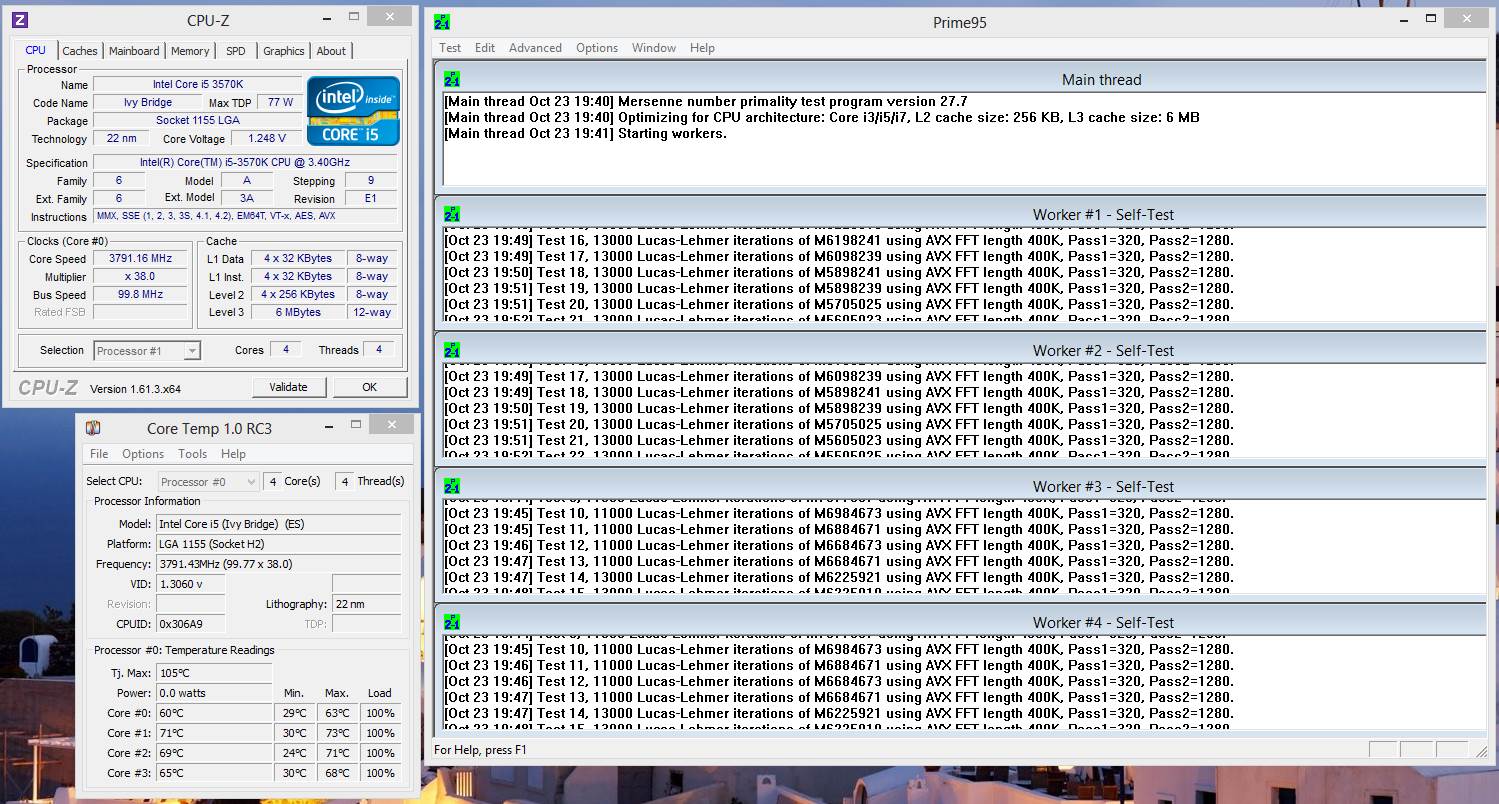Open the File menu in Core Temp
The width and height of the screenshot is (1499, 804).
pyautogui.click(x=99, y=454)
